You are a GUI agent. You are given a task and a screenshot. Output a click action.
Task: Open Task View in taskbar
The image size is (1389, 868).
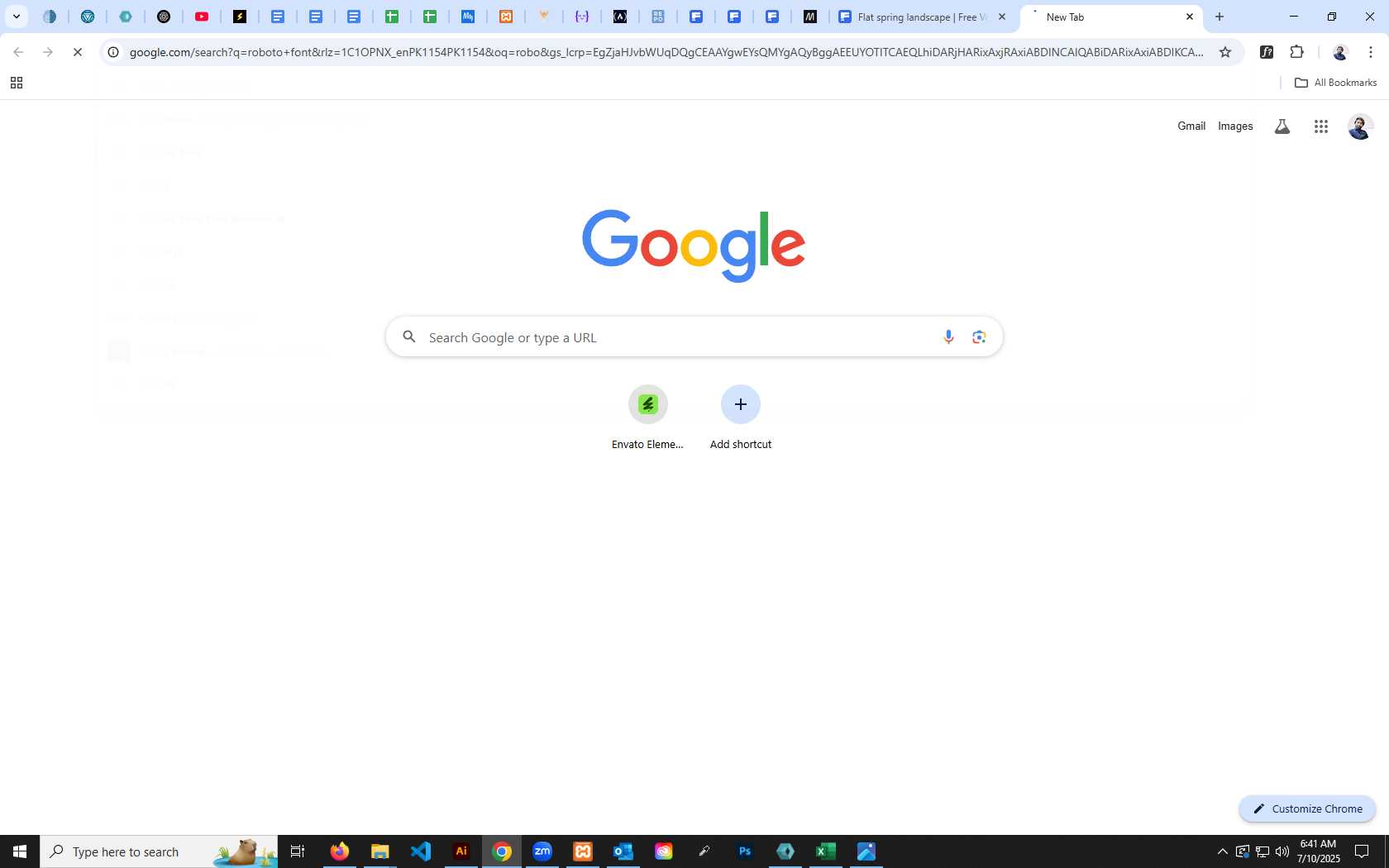(298, 851)
